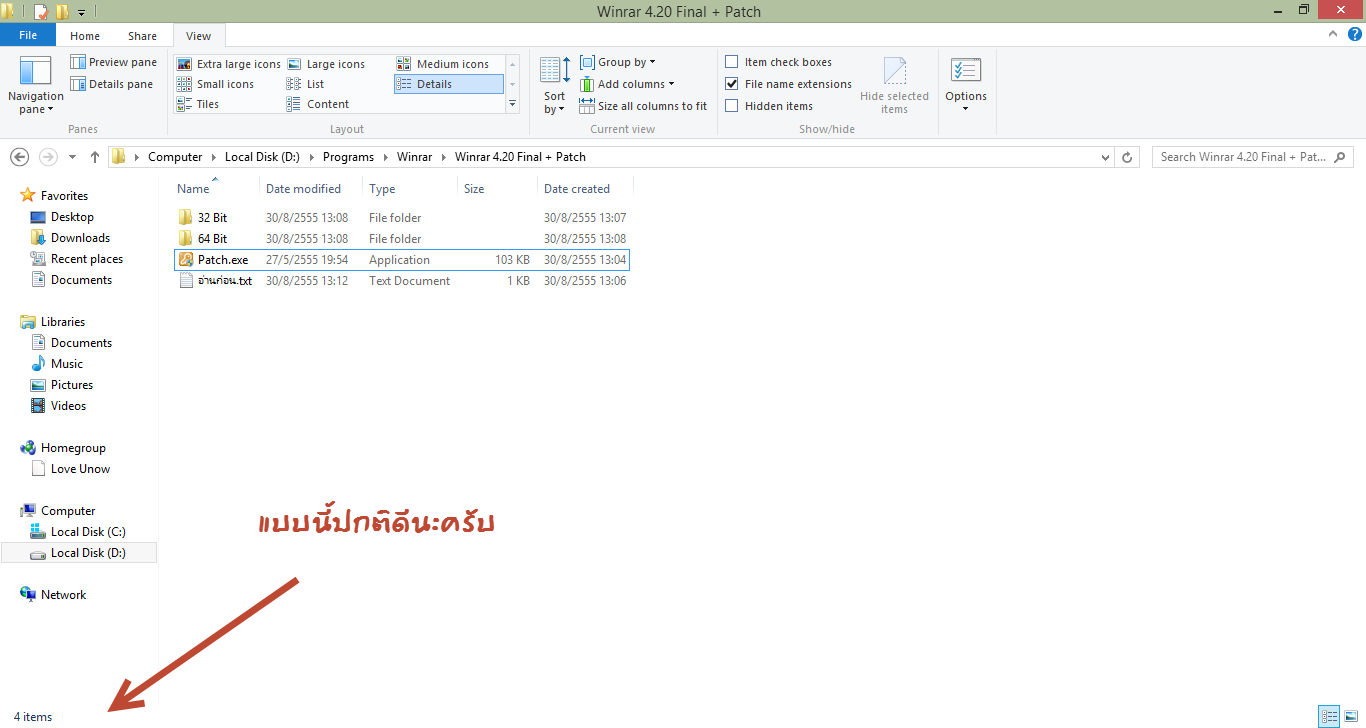Open Downloads in Favorites
The width and height of the screenshot is (1366, 728).
pos(80,238)
